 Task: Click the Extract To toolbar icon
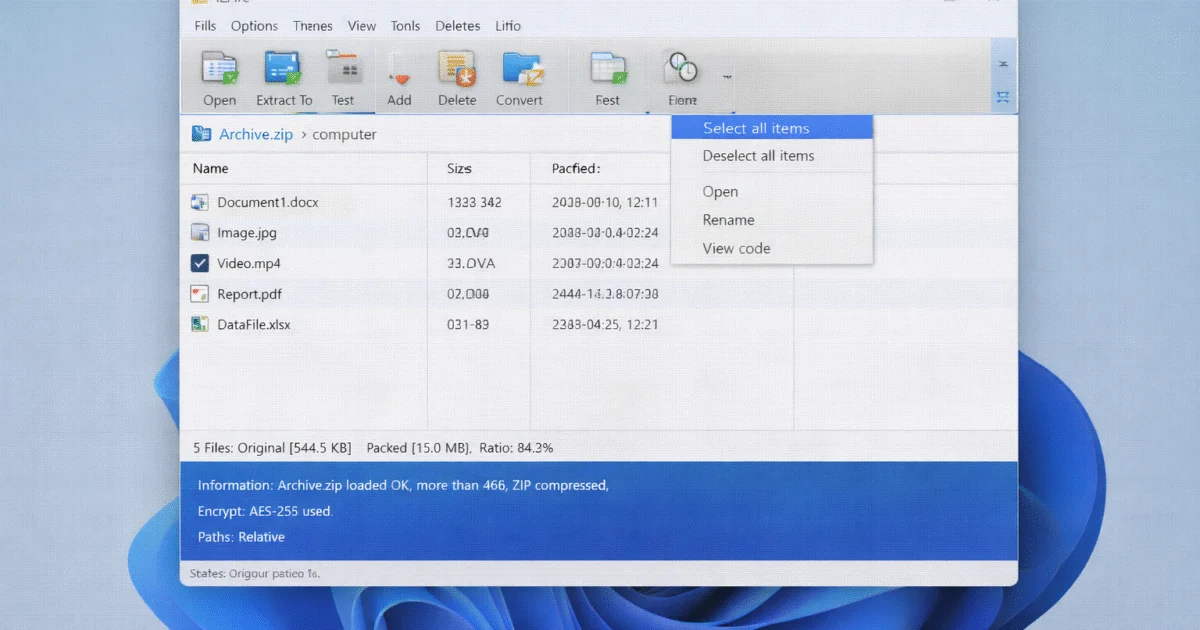click(283, 68)
